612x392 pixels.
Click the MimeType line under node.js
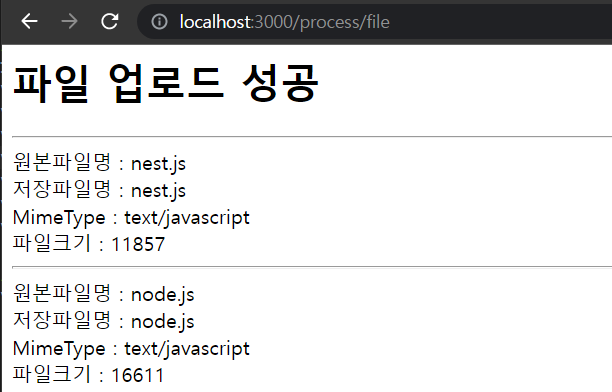(131, 349)
